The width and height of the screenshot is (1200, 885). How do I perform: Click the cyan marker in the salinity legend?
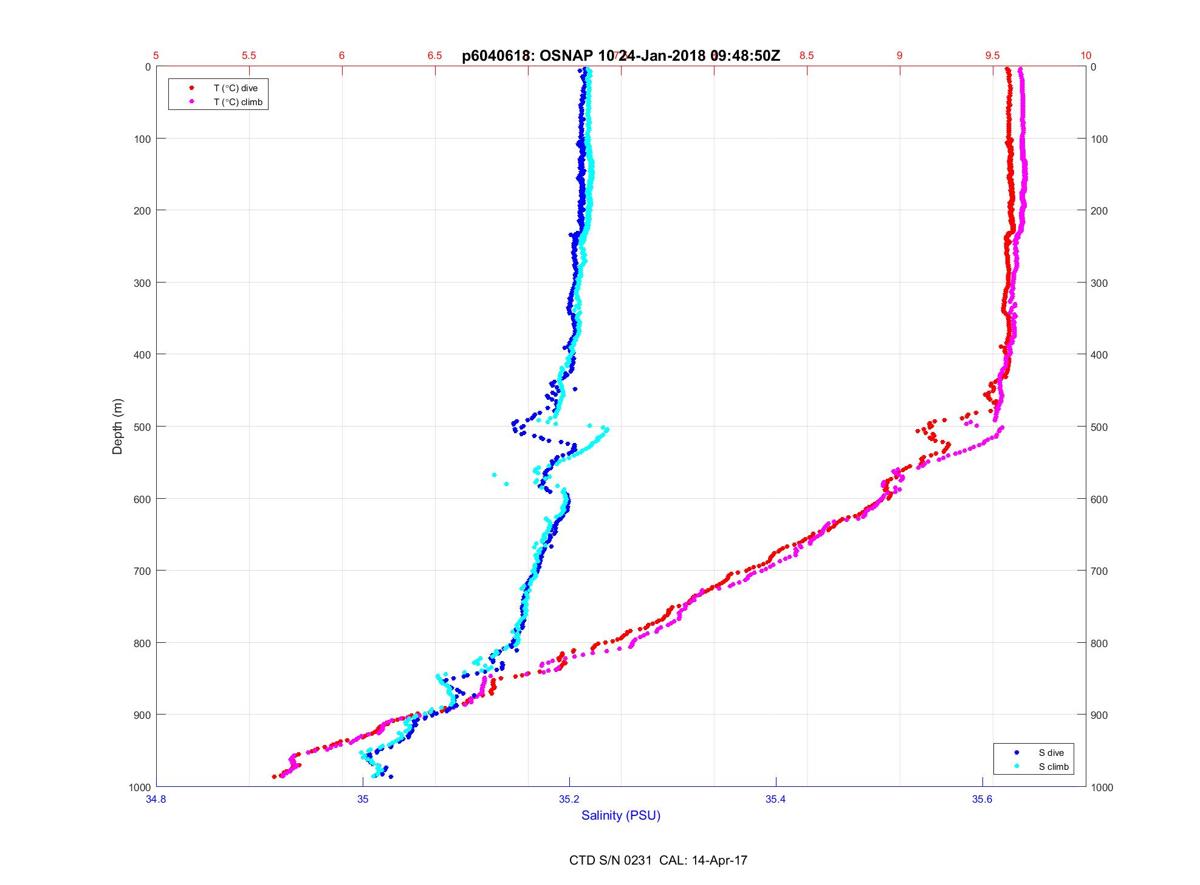tap(1016, 767)
